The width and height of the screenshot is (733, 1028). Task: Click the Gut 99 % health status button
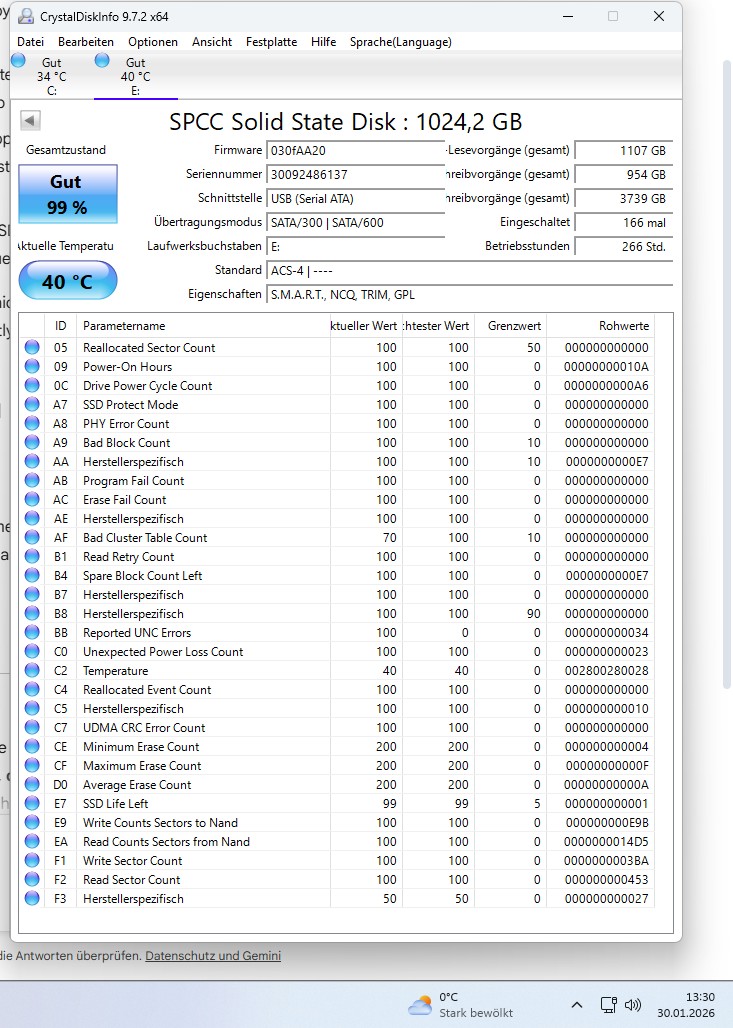point(67,195)
